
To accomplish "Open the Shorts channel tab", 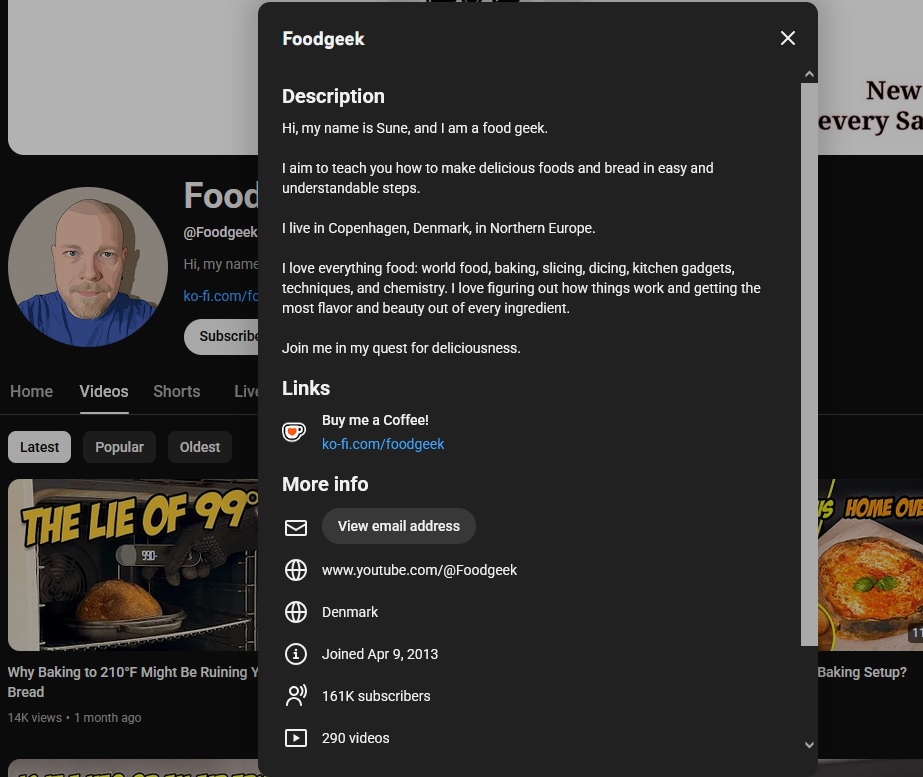I will 177,391.
